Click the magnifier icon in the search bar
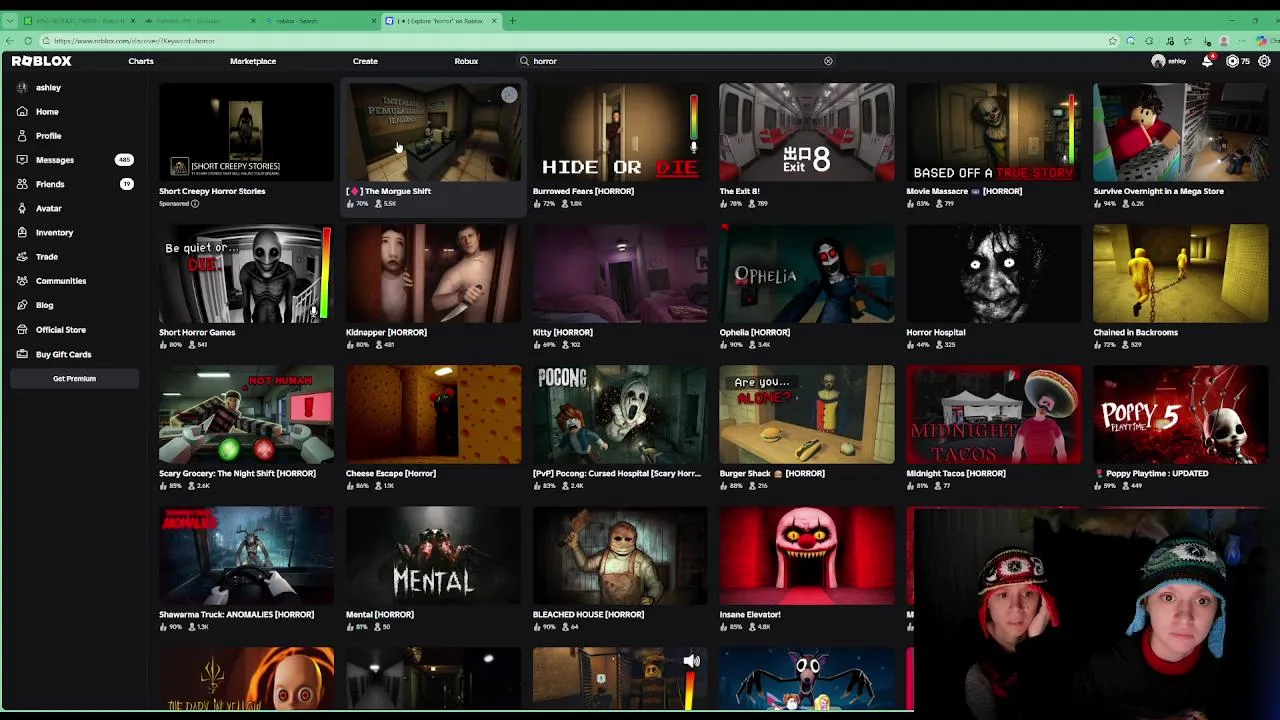This screenshot has height=720, width=1280. tap(524, 61)
